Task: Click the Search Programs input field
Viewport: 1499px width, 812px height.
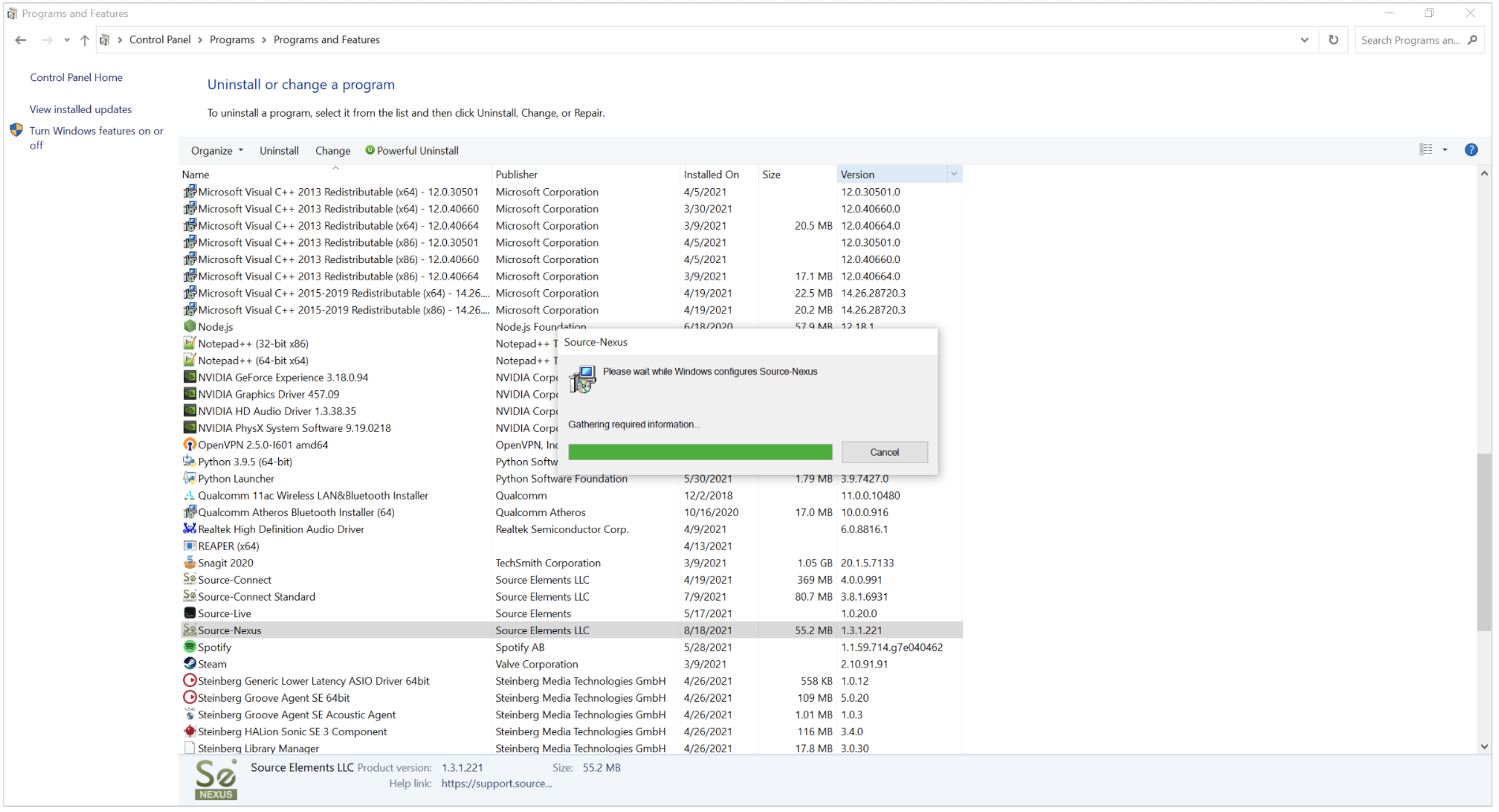Action: point(1409,40)
